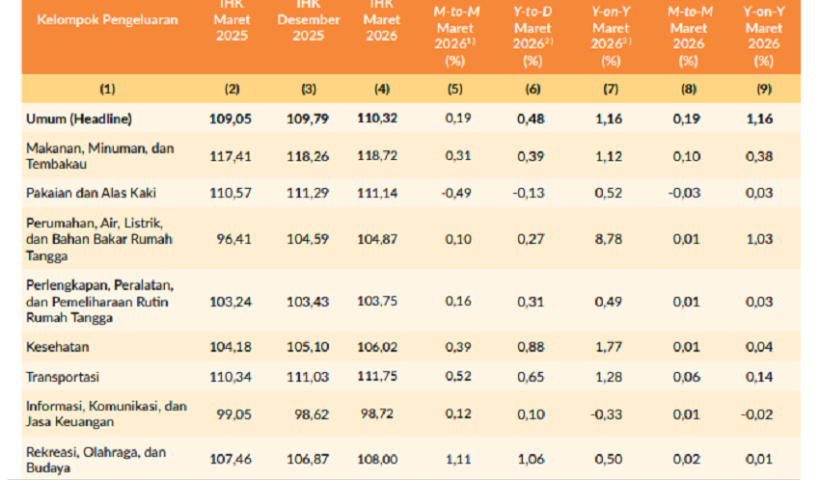820x480 pixels.
Task: Click the Transportasi value 111,75
Action: coord(381,375)
